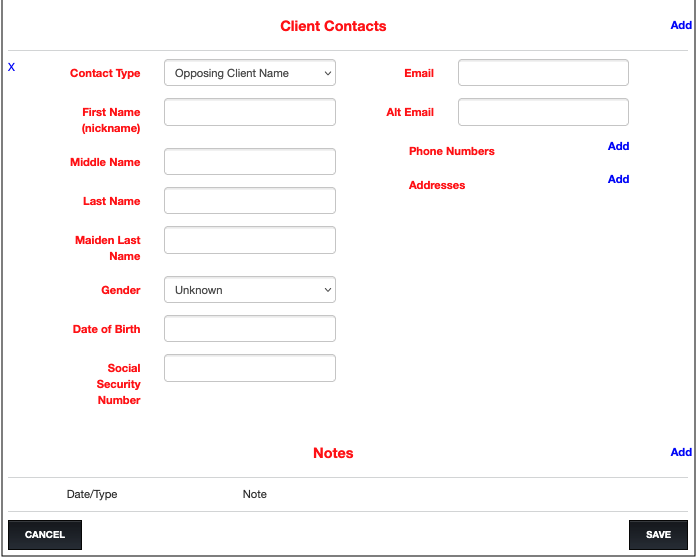Click the Date of Birth field
Viewport: 696px width, 558px height.
(249, 329)
